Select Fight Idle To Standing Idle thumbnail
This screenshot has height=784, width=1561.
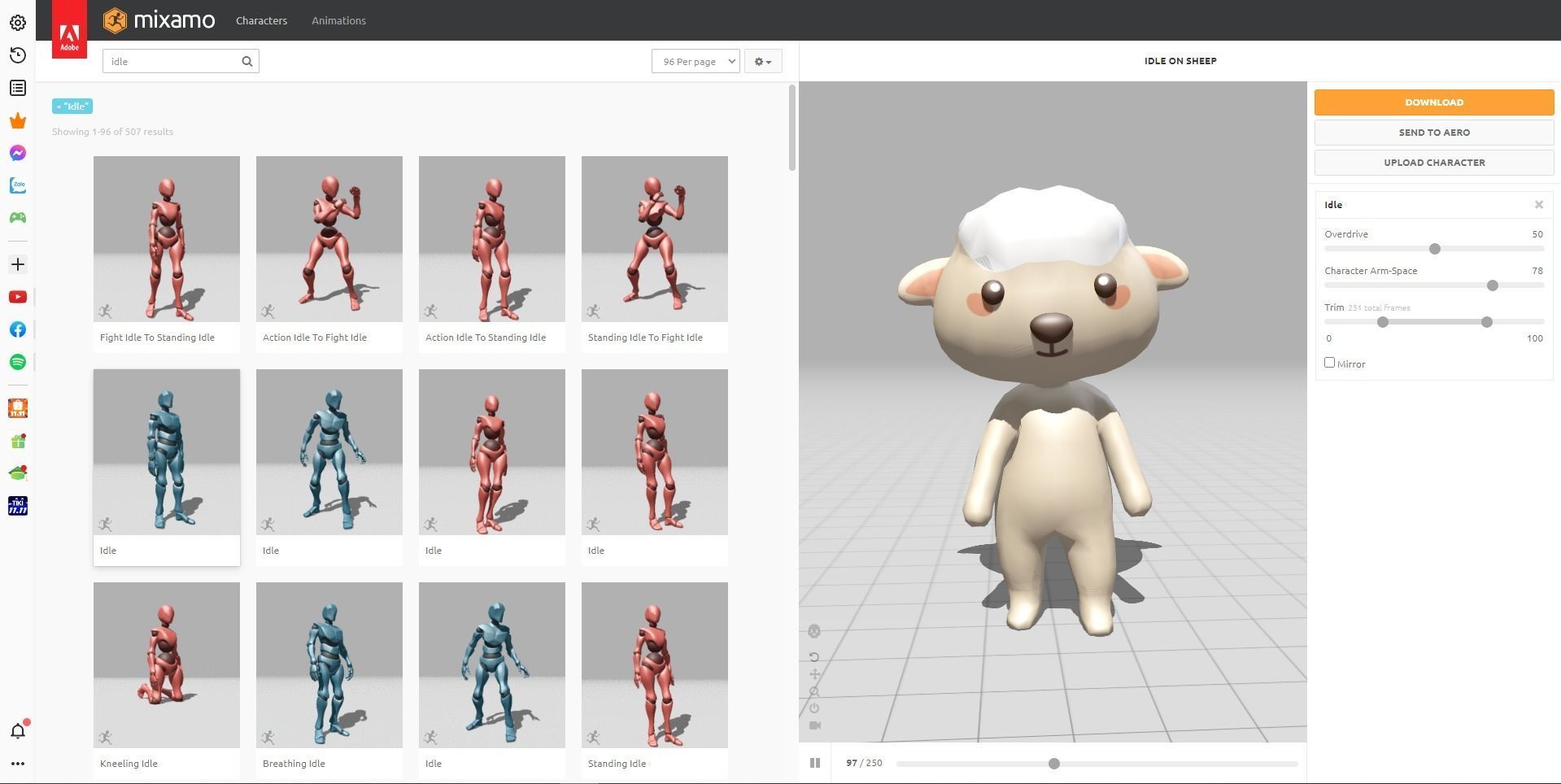[167, 239]
